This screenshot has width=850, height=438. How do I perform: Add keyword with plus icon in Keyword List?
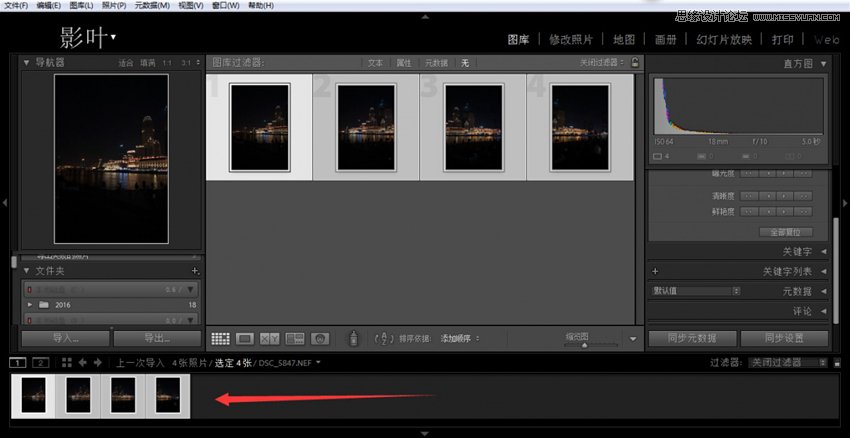click(x=655, y=271)
